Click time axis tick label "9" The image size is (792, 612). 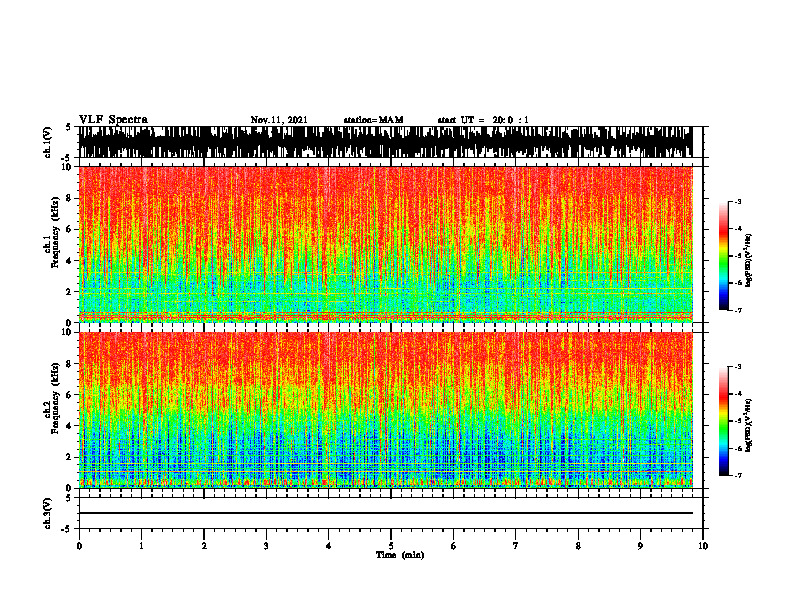(x=640, y=546)
